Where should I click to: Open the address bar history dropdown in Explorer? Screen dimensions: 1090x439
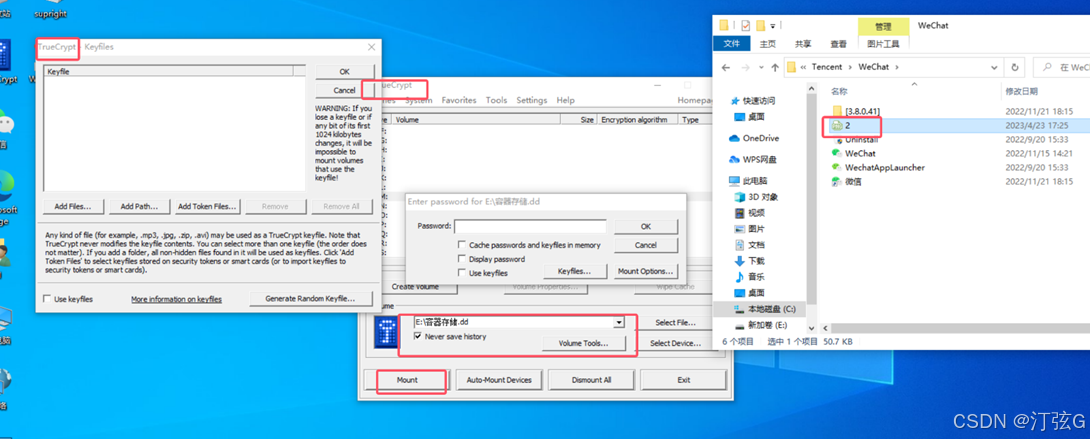tap(994, 67)
